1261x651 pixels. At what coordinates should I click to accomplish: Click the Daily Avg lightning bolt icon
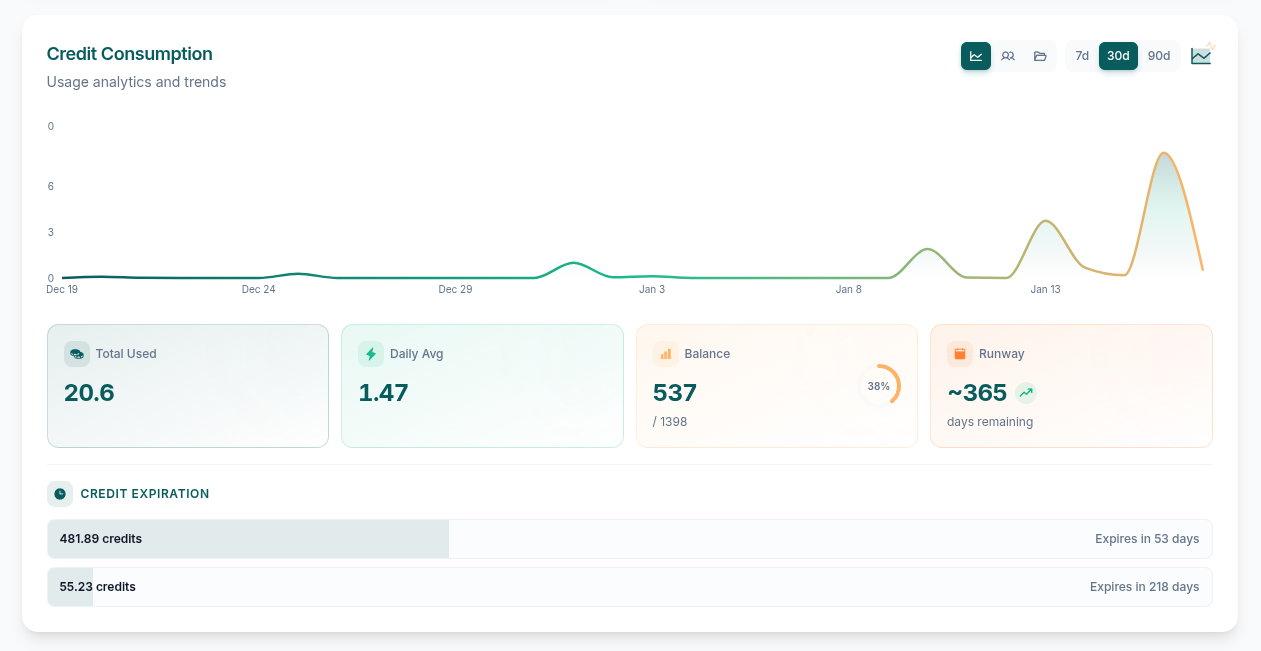pos(371,354)
